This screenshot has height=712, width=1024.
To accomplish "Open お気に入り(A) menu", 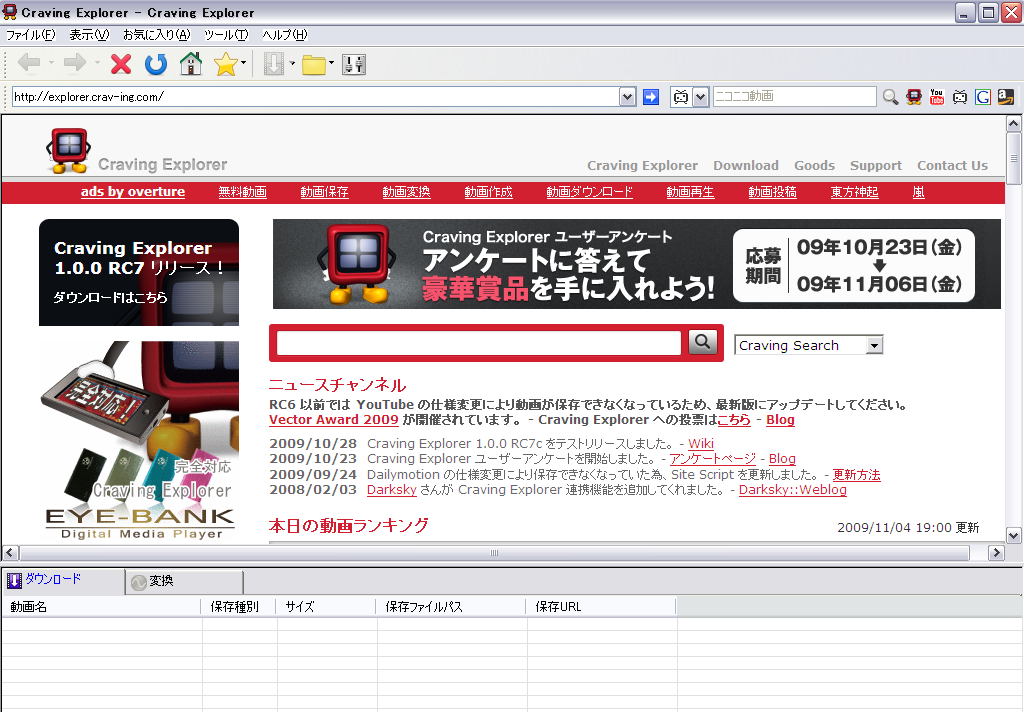I will [x=156, y=35].
